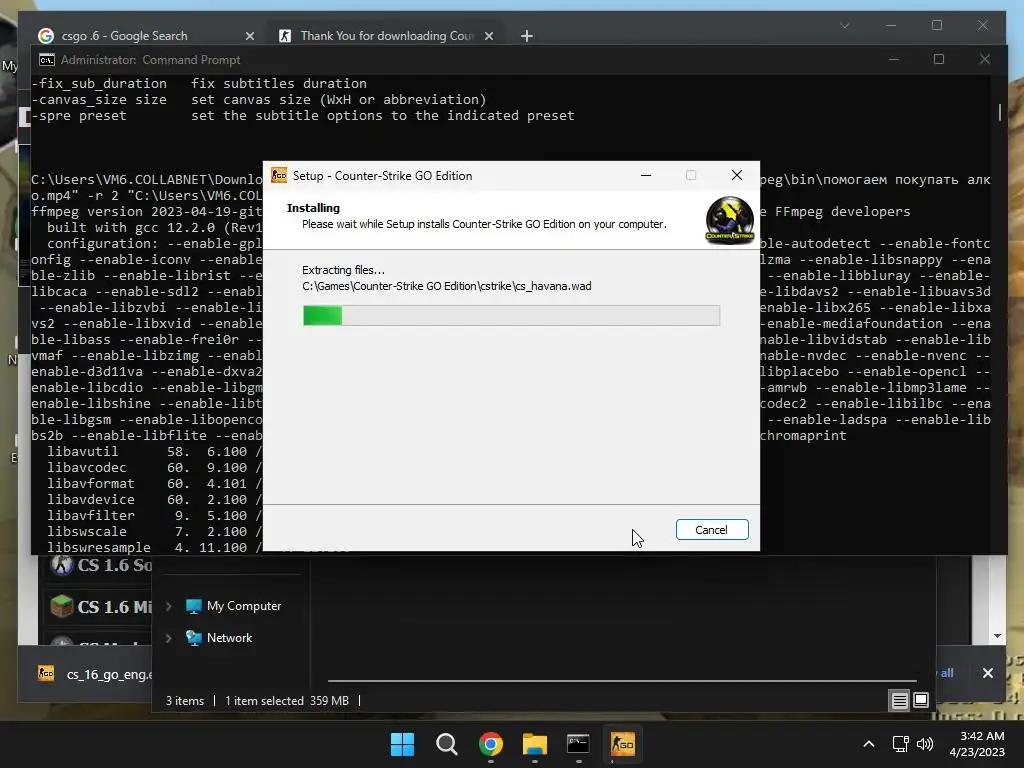1024x768 pixels.
Task: Open Windows Search from the taskbar
Action: pos(447,744)
